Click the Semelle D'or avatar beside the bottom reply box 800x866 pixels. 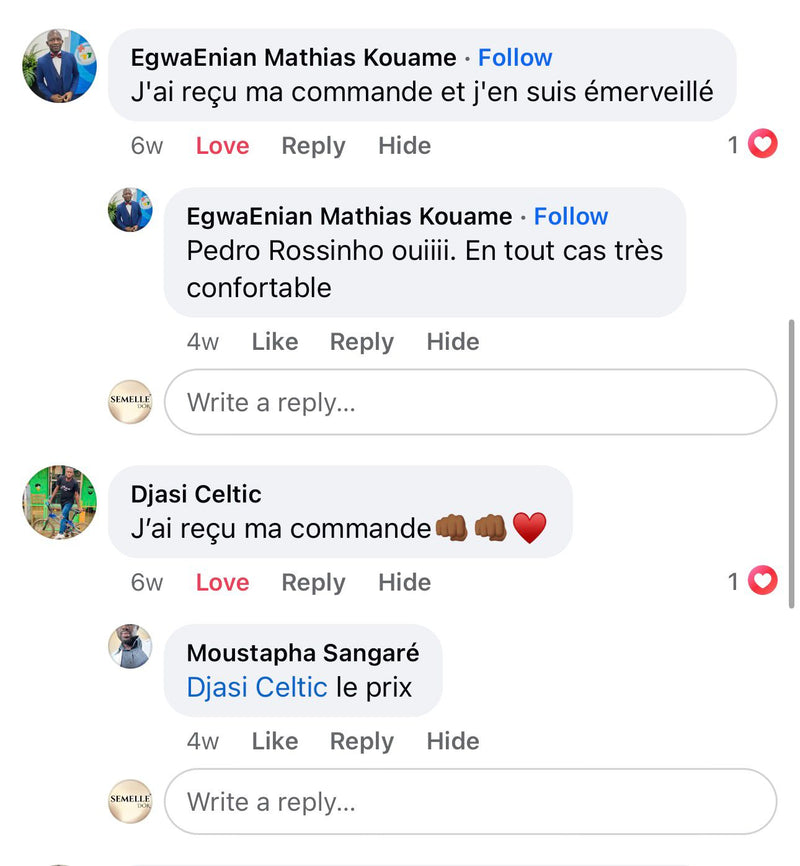click(130, 801)
